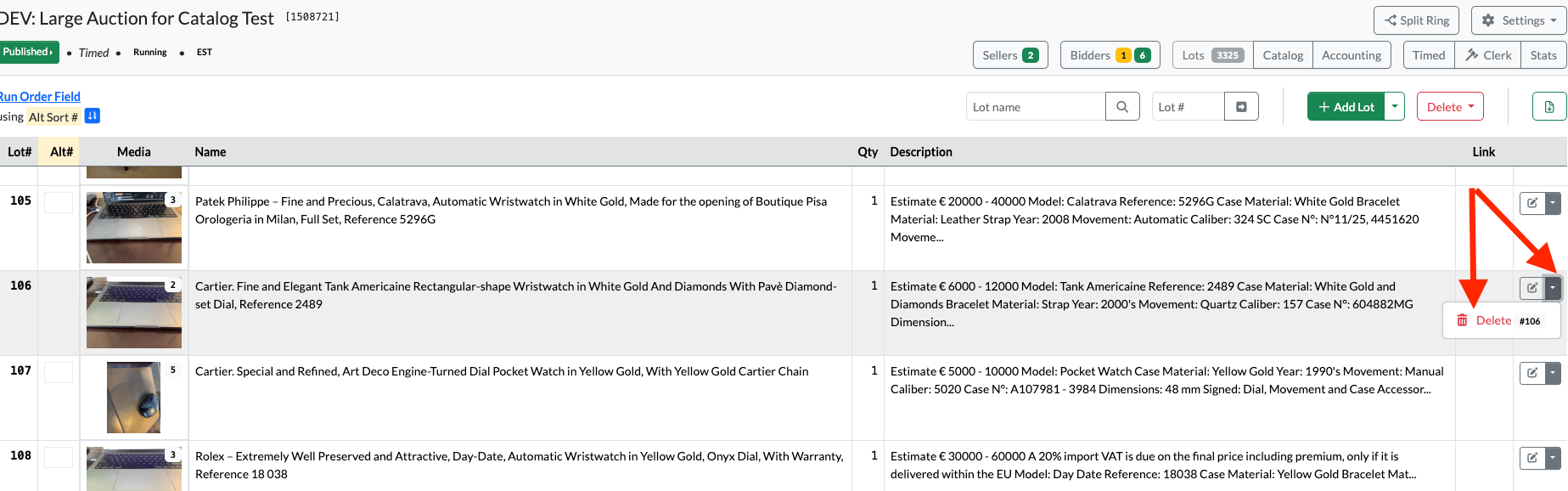Collapse the actions arrow for lot 106

coord(1553,288)
